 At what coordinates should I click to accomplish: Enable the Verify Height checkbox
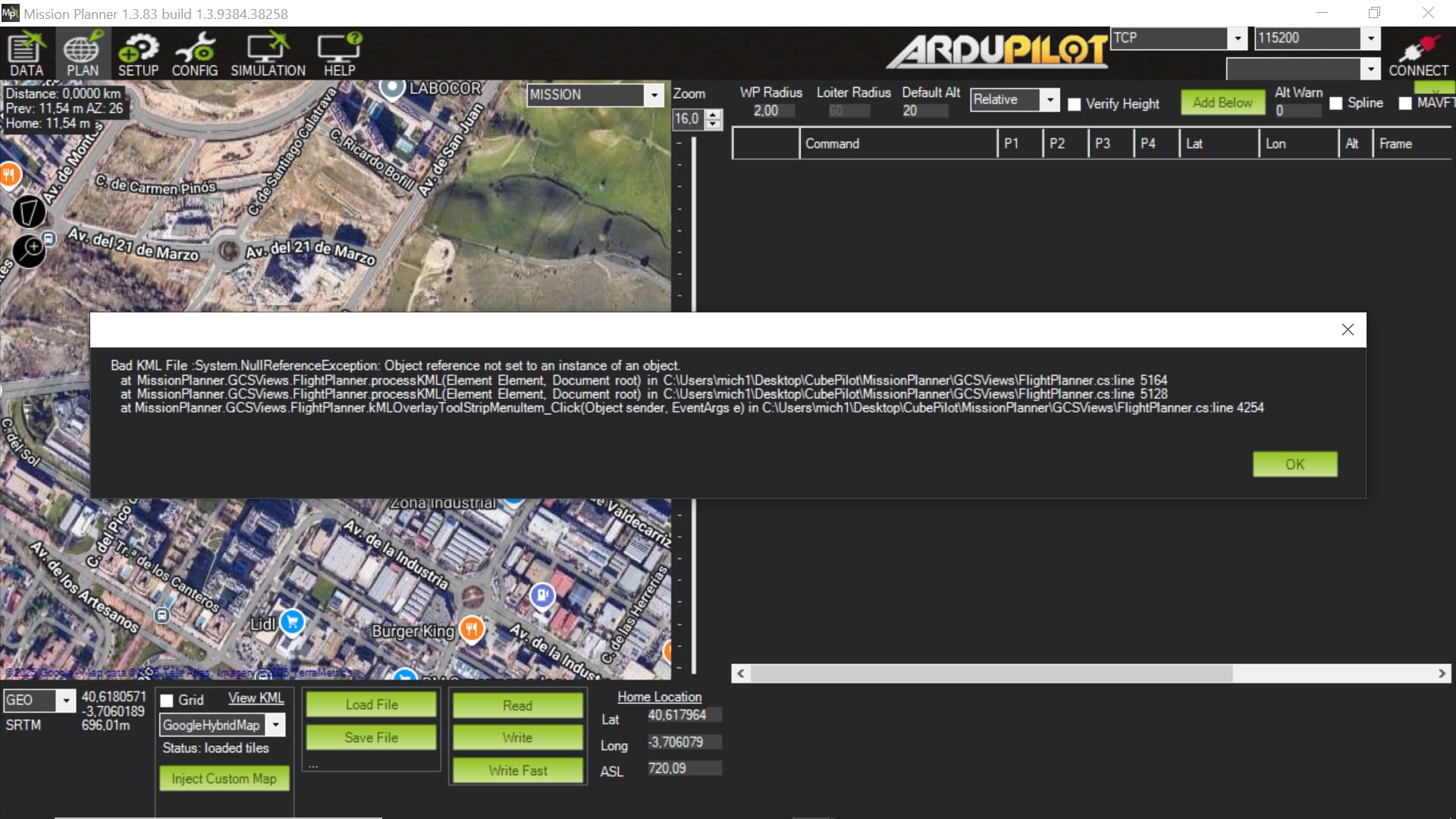point(1075,105)
